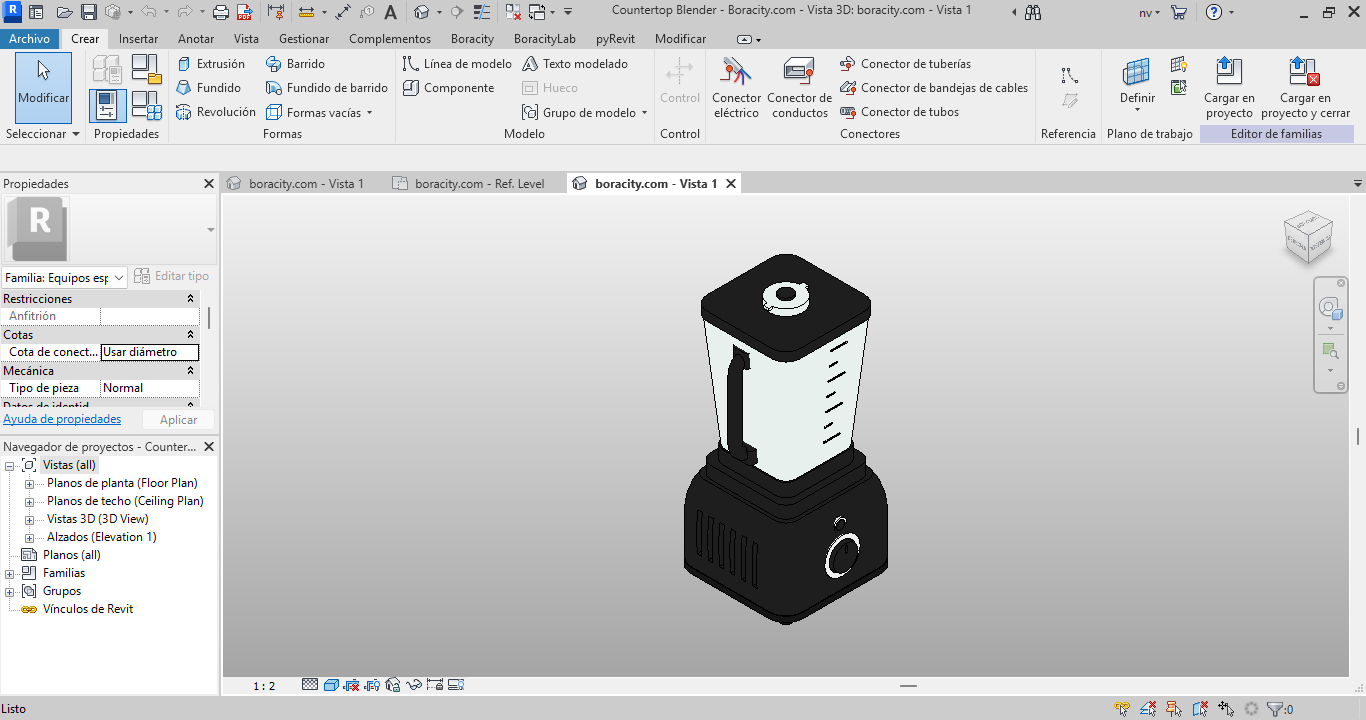Pick the Barrido sweep tool
This screenshot has width=1366, height=720.
pos(295,64)
